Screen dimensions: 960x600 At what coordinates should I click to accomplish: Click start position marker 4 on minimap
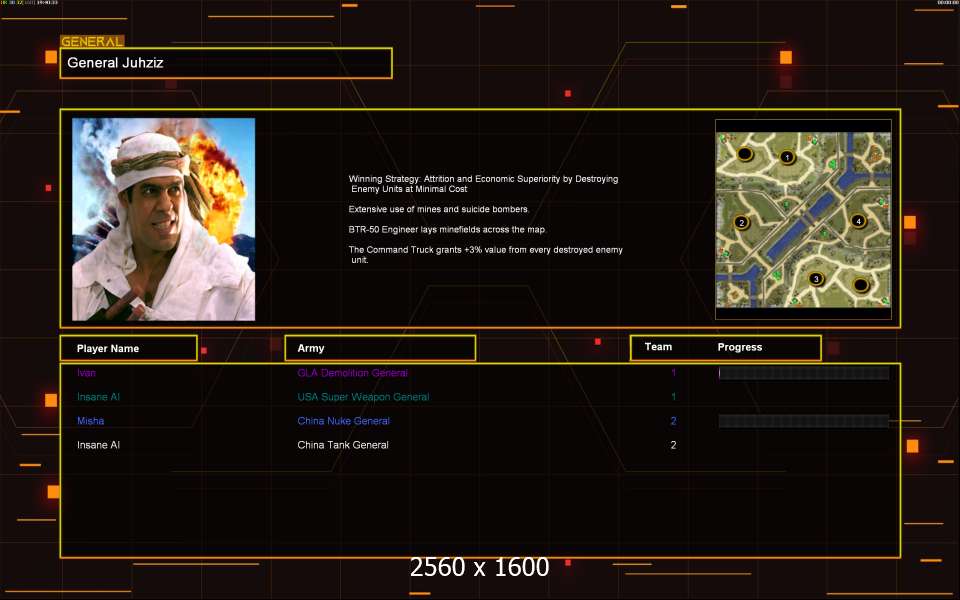[858, 221]
